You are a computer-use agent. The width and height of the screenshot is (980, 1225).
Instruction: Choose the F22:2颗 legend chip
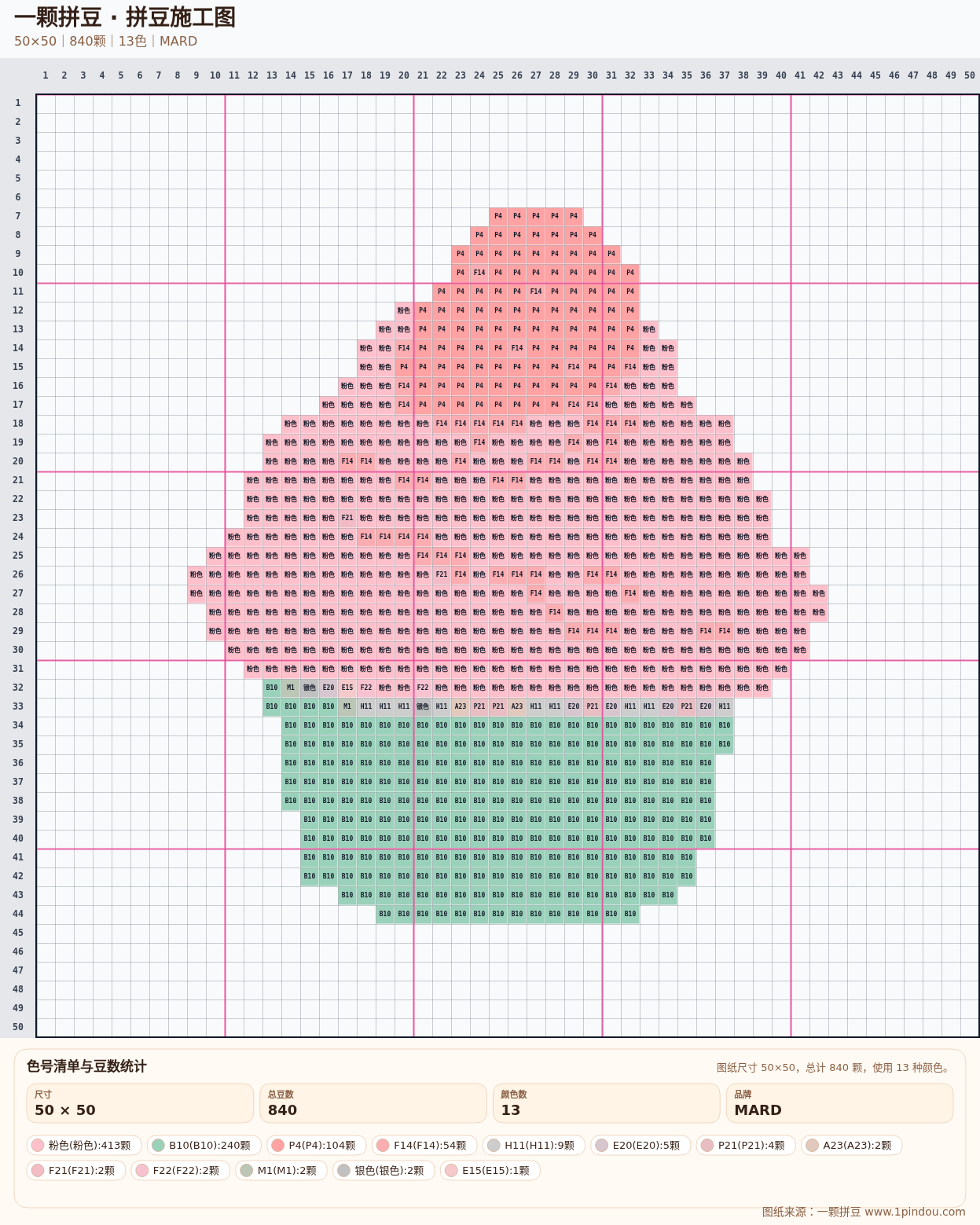coord(180,1170)
